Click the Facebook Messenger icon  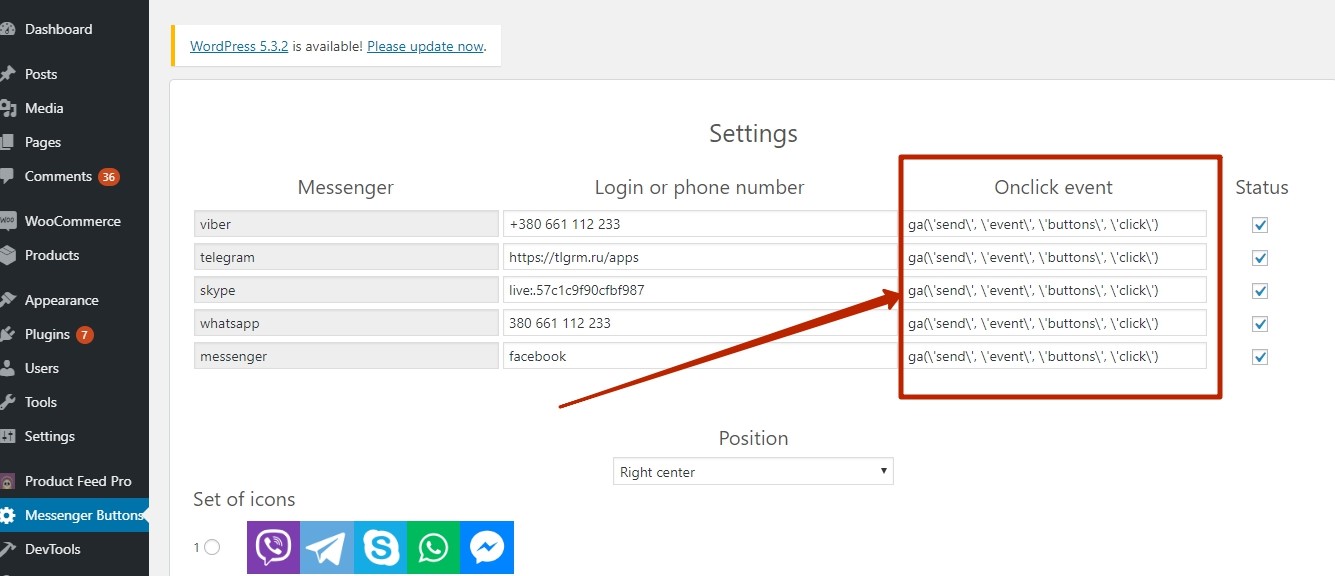coord(487,547)
